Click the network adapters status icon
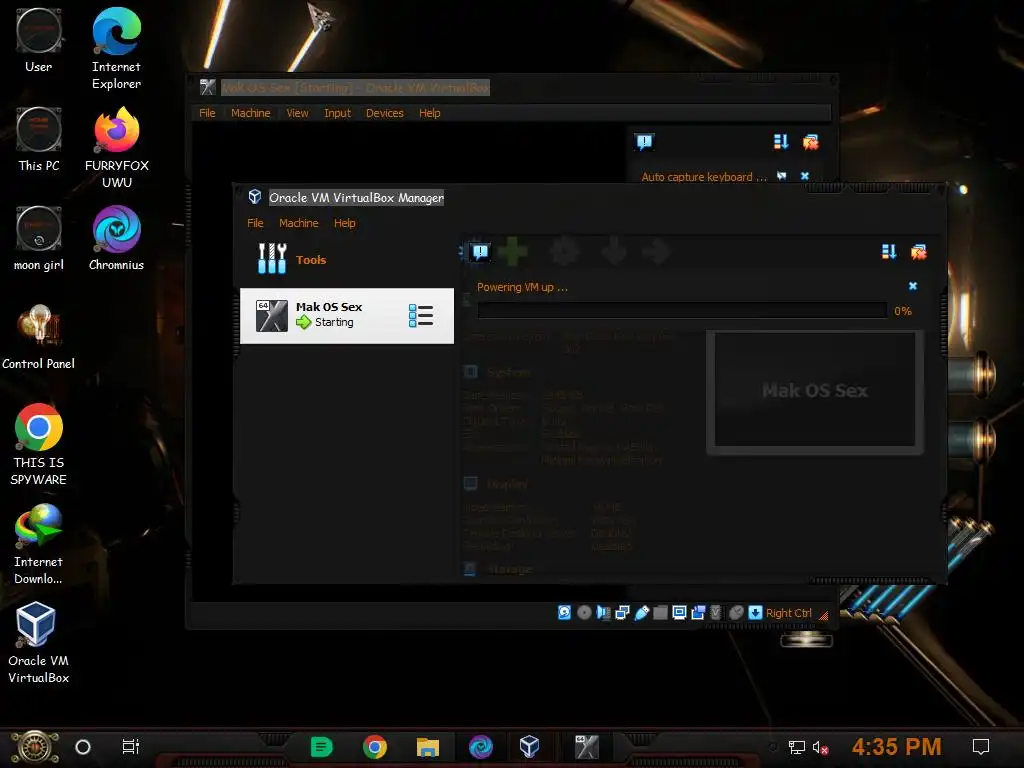 (622, 612)
